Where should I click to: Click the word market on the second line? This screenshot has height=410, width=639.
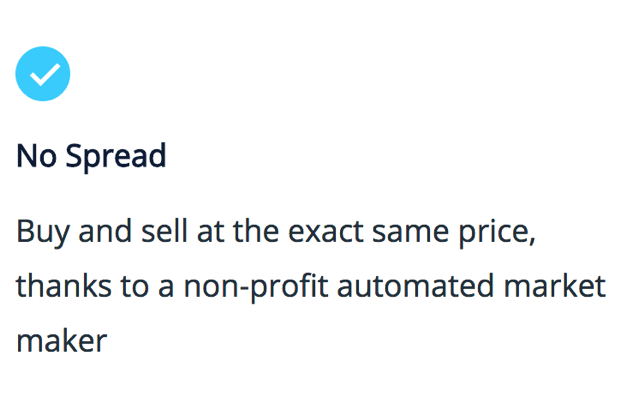(555, 286)
